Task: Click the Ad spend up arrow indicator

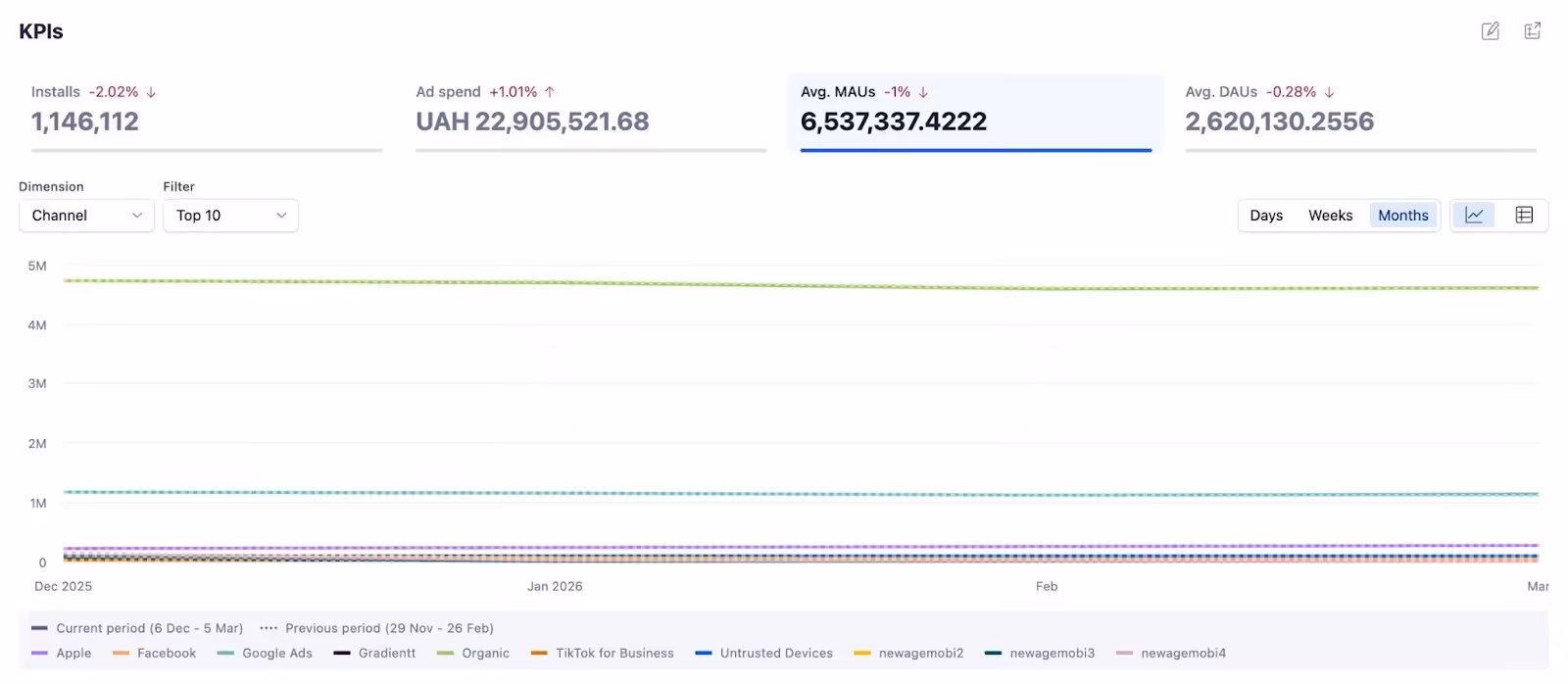Action: [550, 92]
